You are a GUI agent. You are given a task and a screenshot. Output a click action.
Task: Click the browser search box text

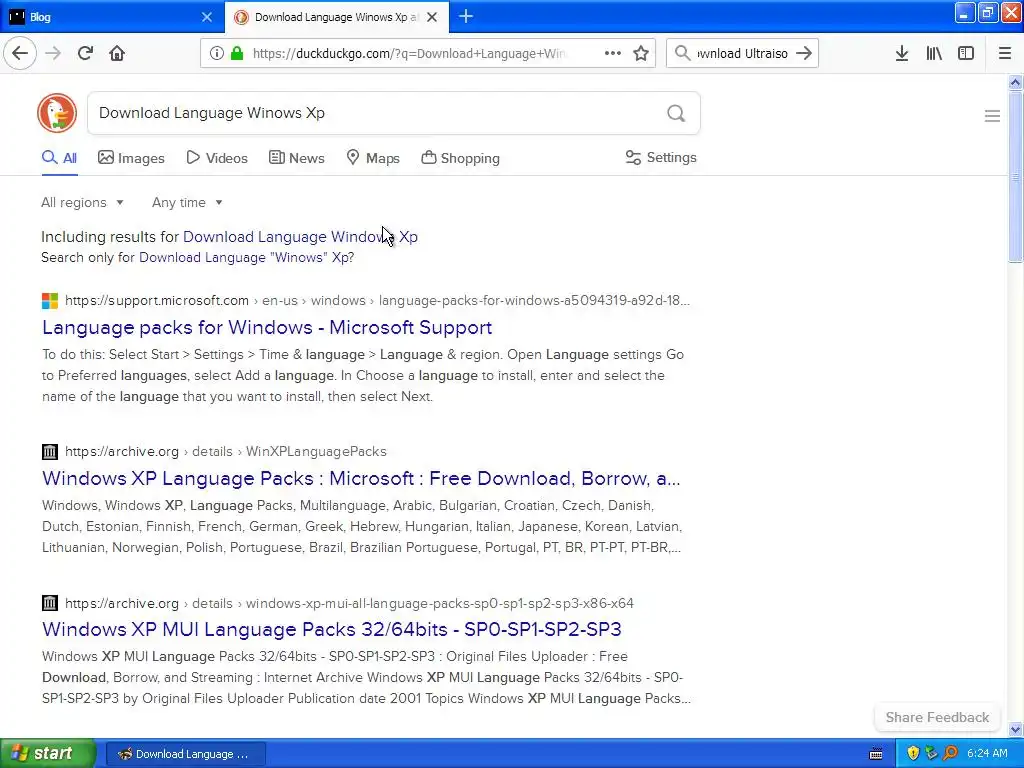[743, 54]
